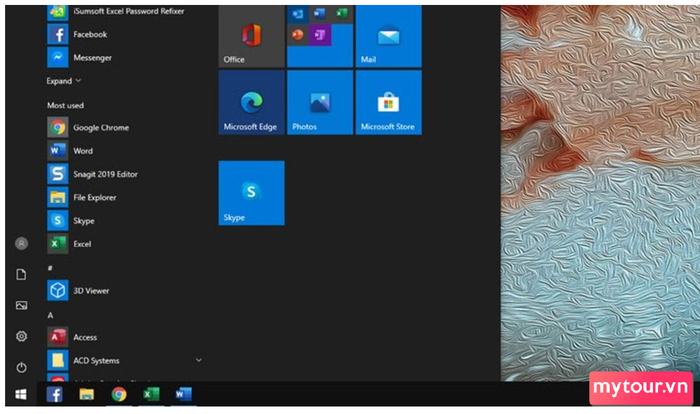Open the ACD Systems folder entry
Screen dimensions: 700x414
click(124, 360)
